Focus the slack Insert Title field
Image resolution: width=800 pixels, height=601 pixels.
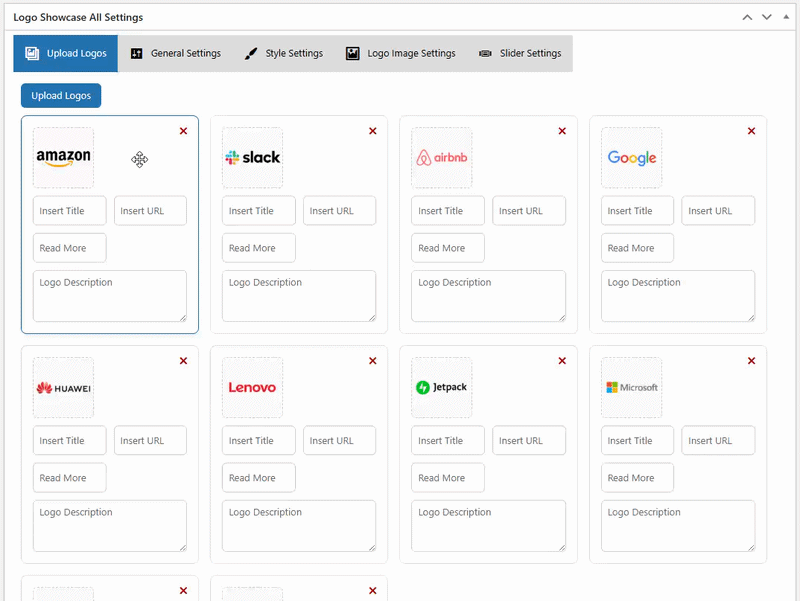click(x=259, y=211)
